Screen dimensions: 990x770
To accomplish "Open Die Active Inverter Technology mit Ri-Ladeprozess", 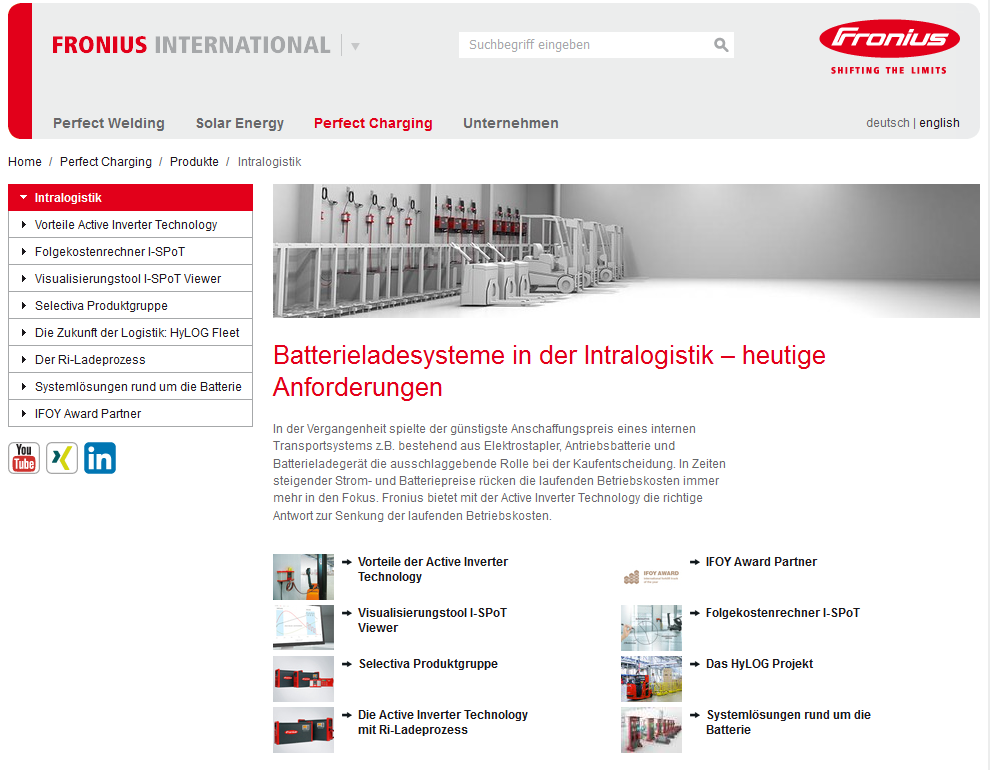I will [x=443, y=722].
